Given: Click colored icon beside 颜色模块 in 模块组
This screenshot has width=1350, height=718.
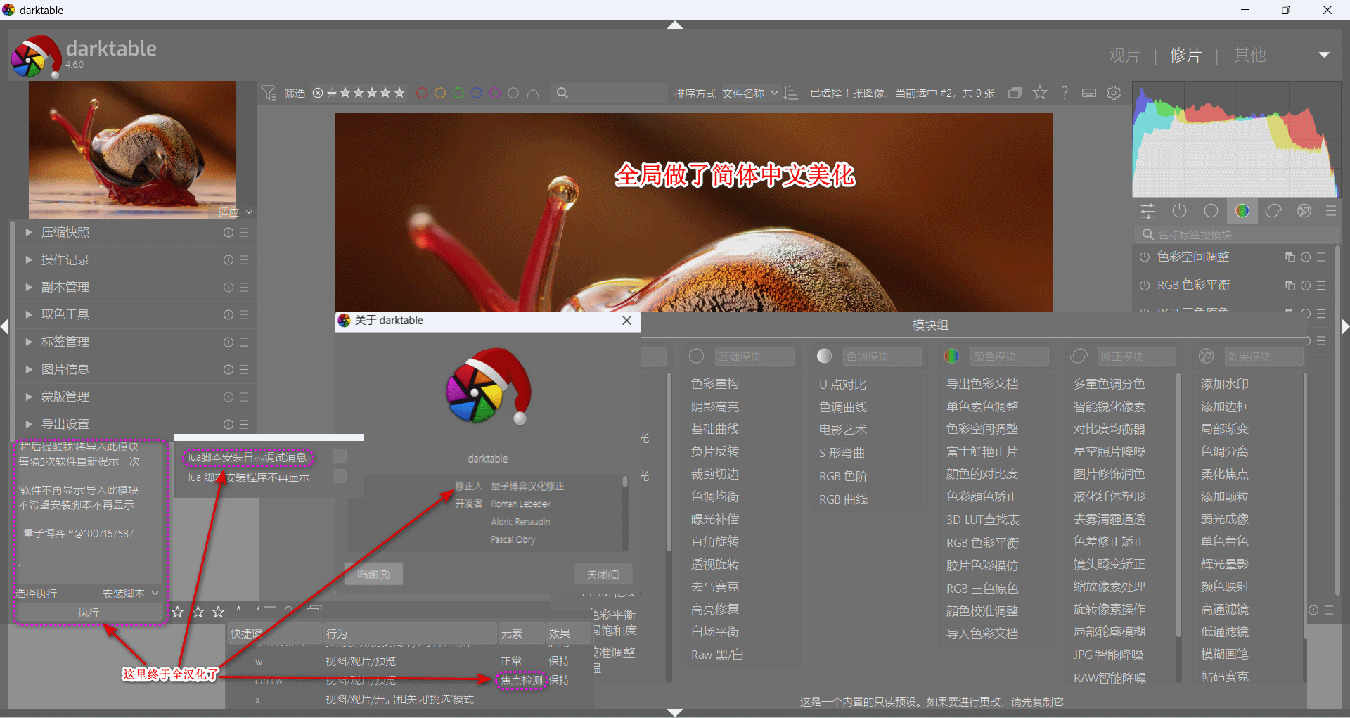Looking at the screenshot, I should coord(951,356).
